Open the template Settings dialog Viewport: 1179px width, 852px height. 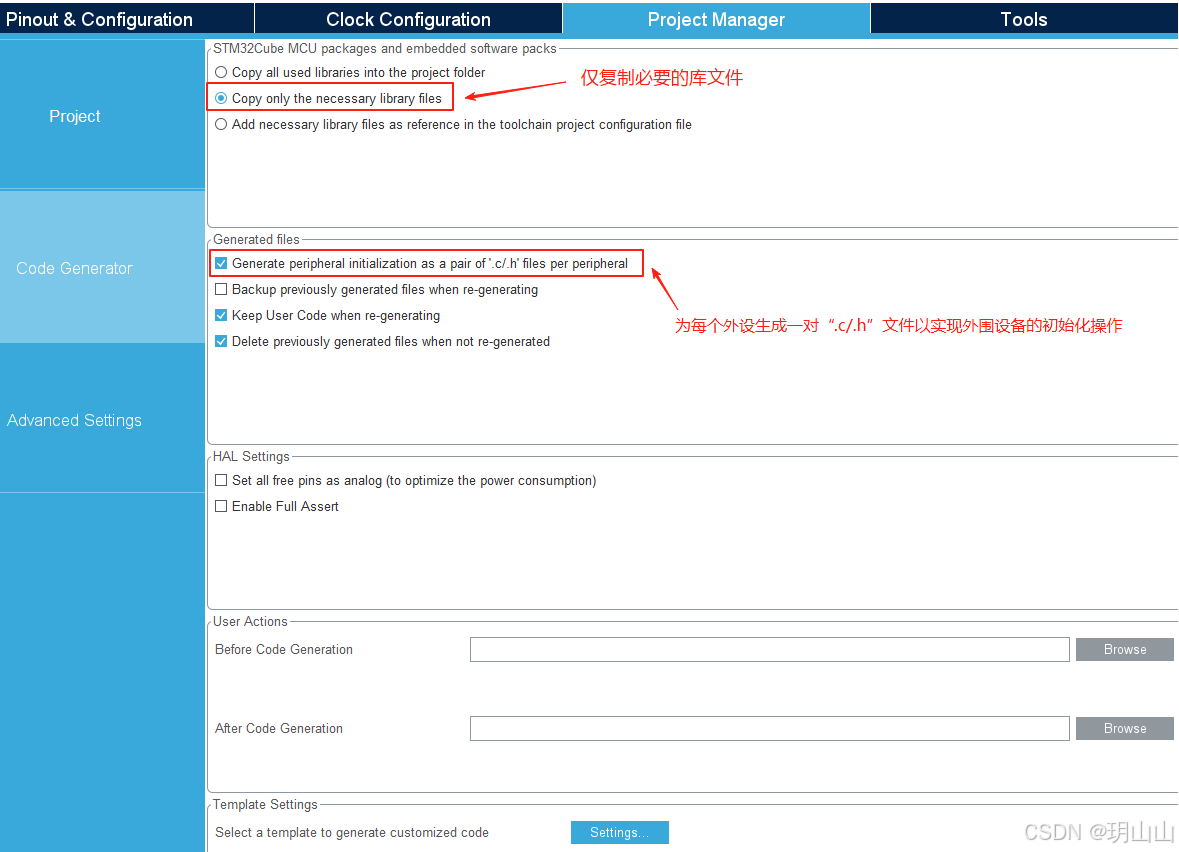coord(619,832)
